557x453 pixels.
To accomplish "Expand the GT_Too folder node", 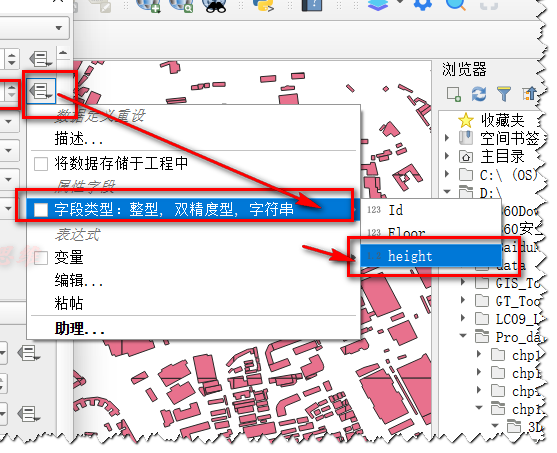I will pyautogui.click(x=463, y=300).
